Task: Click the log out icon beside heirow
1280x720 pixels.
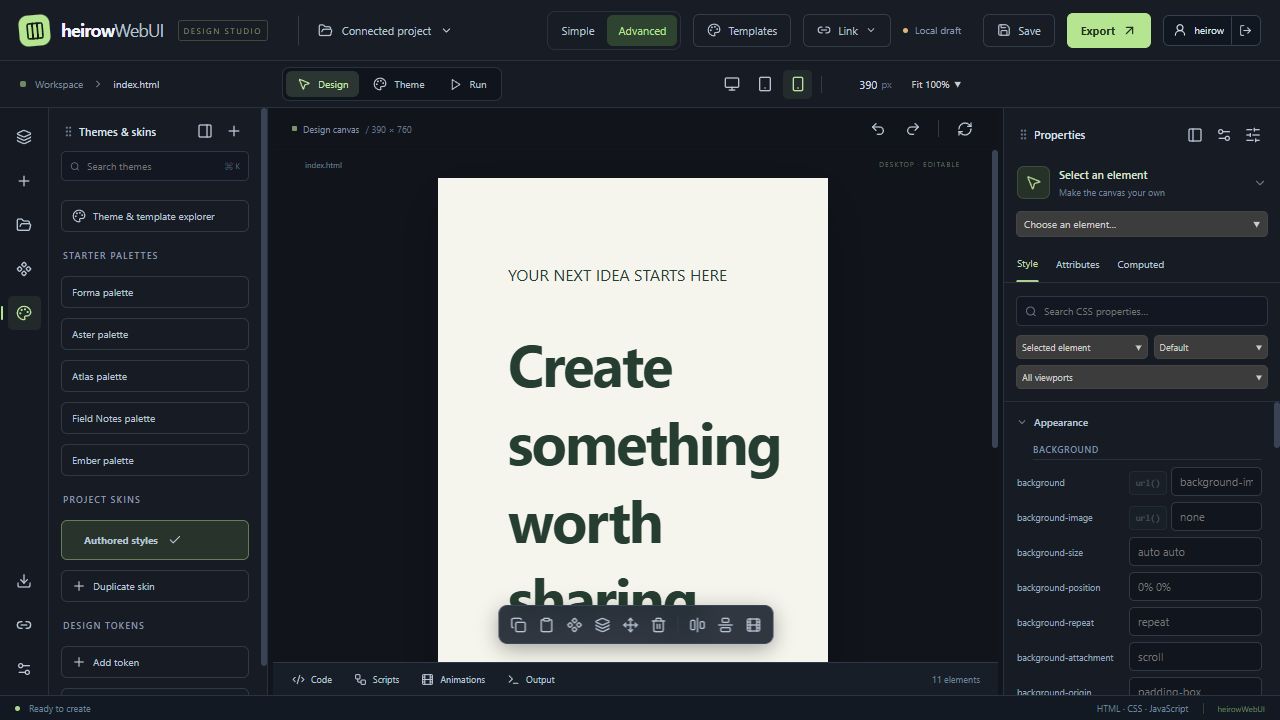Action: click(1245, 31)
